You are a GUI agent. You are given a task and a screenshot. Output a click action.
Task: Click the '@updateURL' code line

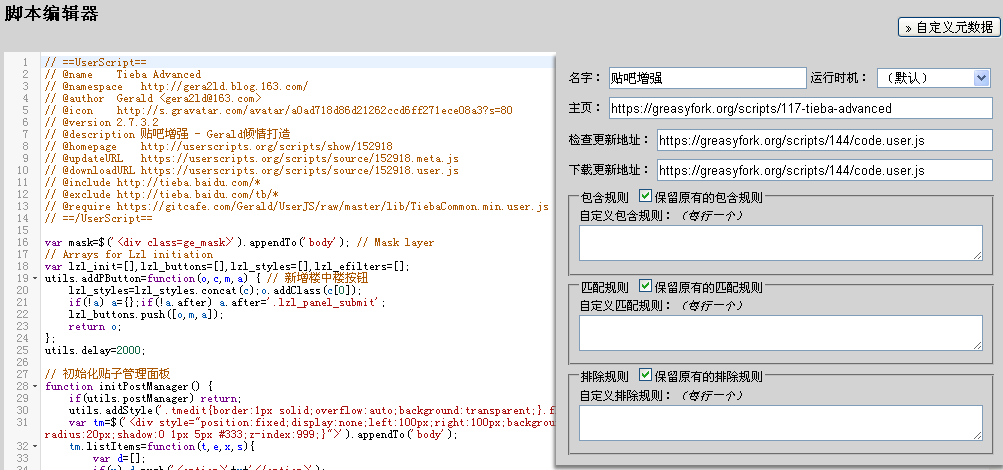click(x=252, y=159)
